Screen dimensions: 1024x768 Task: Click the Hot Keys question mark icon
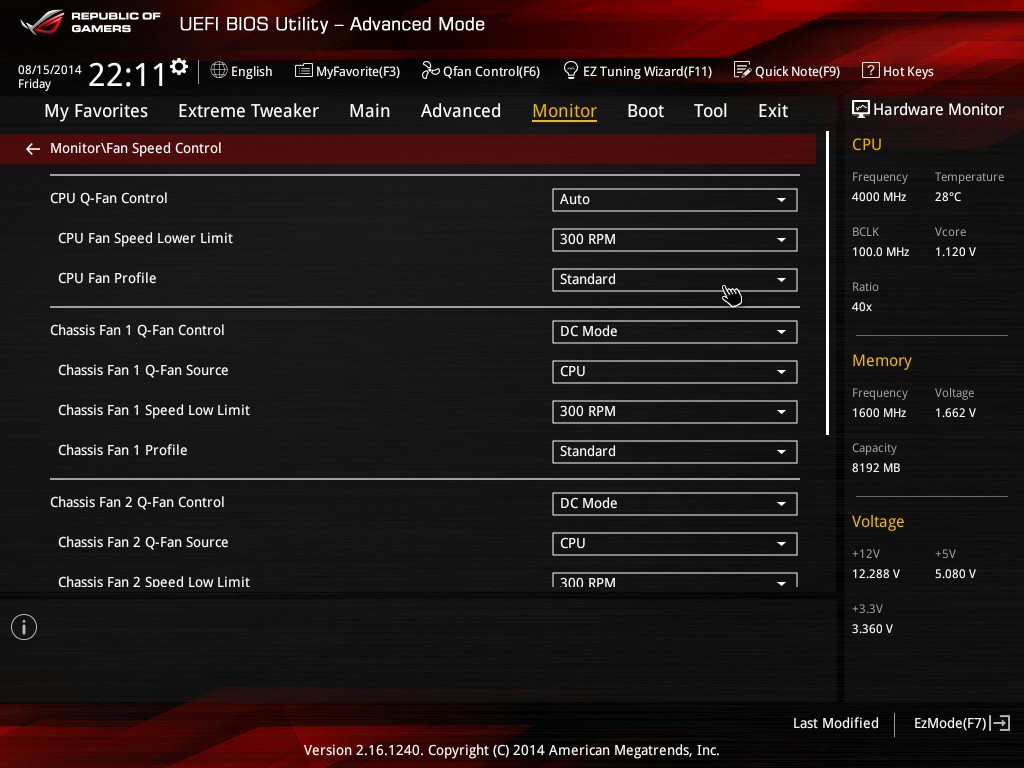click(x=871, y=71)
